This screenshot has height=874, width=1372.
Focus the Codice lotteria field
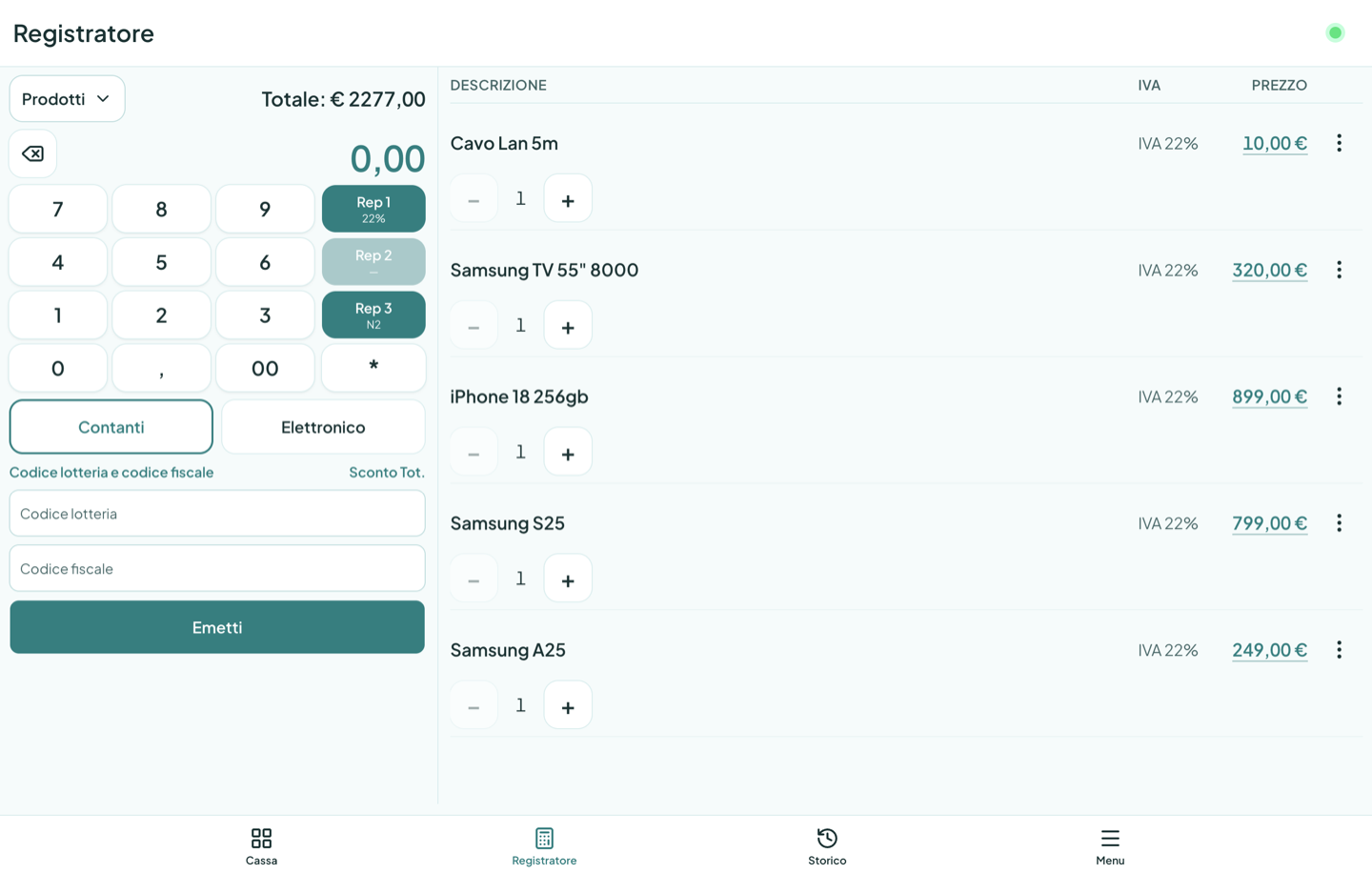[x=217, y=514]
